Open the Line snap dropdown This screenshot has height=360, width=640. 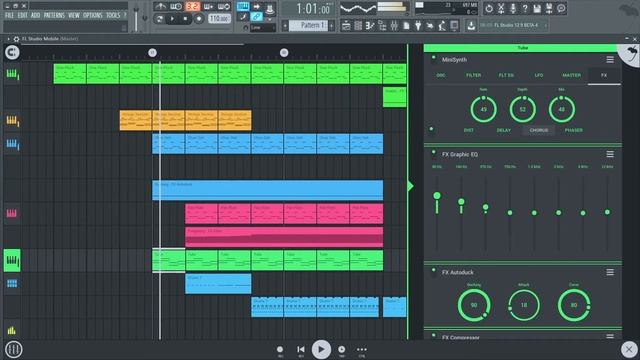263,27
